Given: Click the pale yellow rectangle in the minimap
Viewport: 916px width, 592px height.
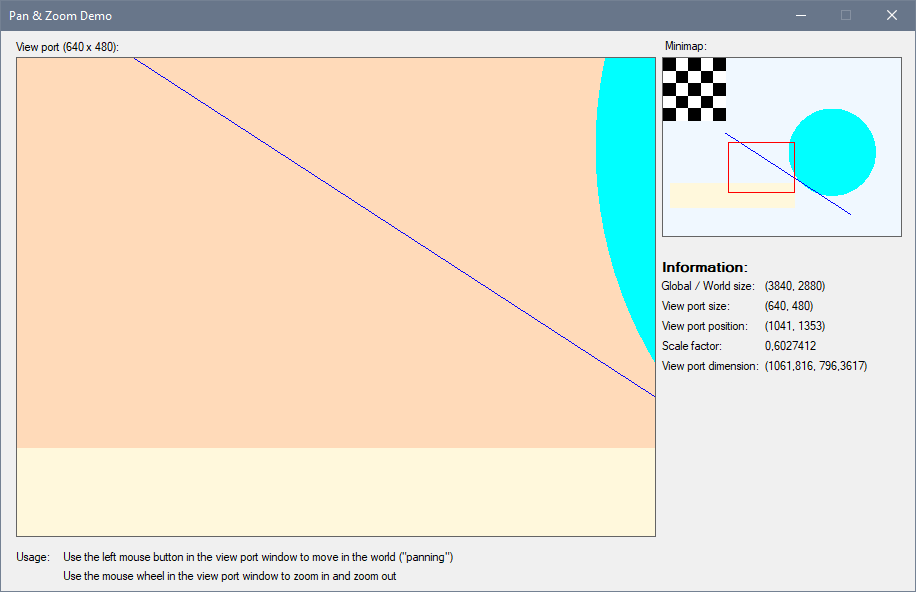Looking at the screenshot, I should click(x=732, y=196).
